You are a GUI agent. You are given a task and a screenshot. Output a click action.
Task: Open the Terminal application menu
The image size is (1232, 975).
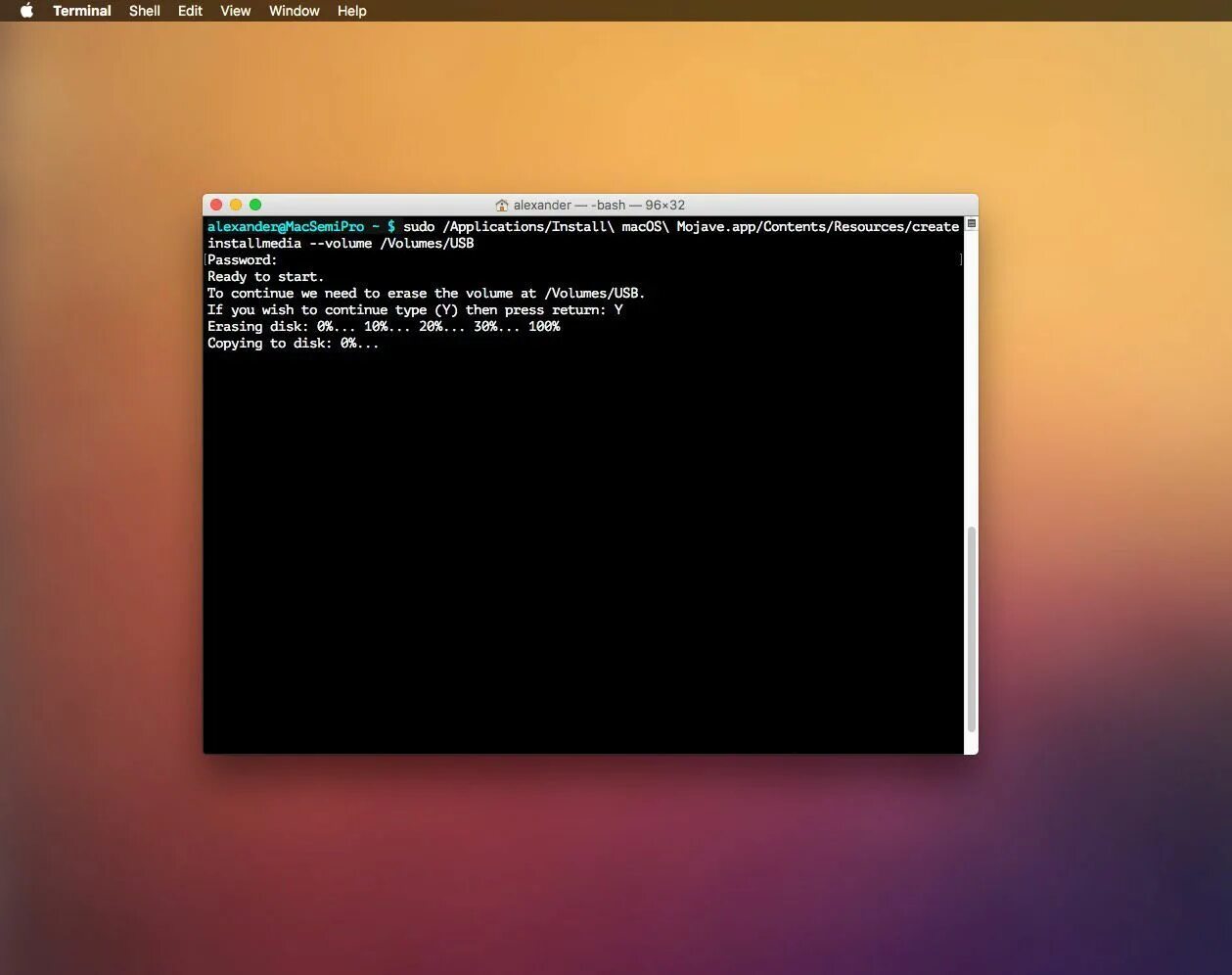coord(82,11)
